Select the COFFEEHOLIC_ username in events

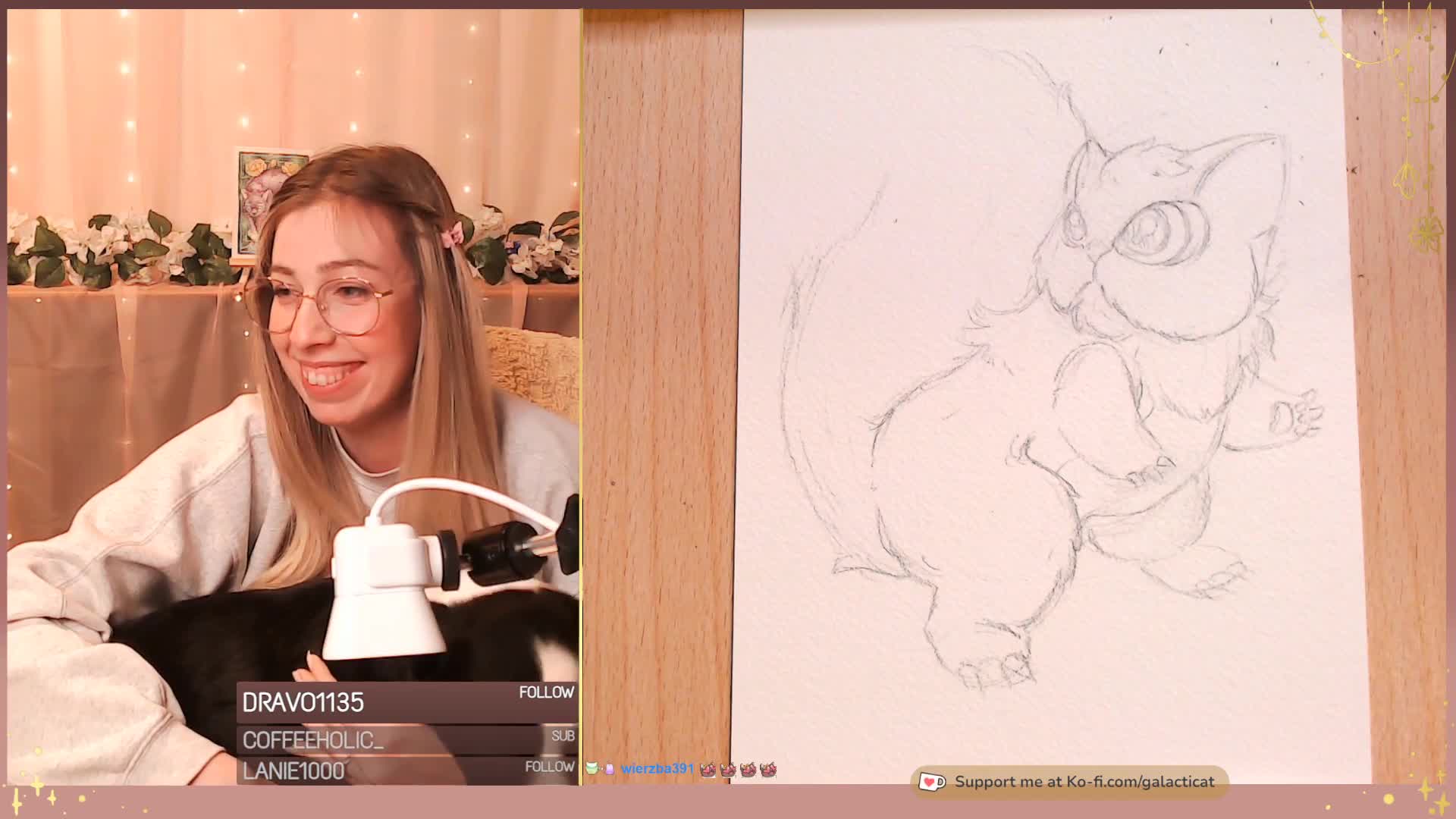(x=313, y=740)
